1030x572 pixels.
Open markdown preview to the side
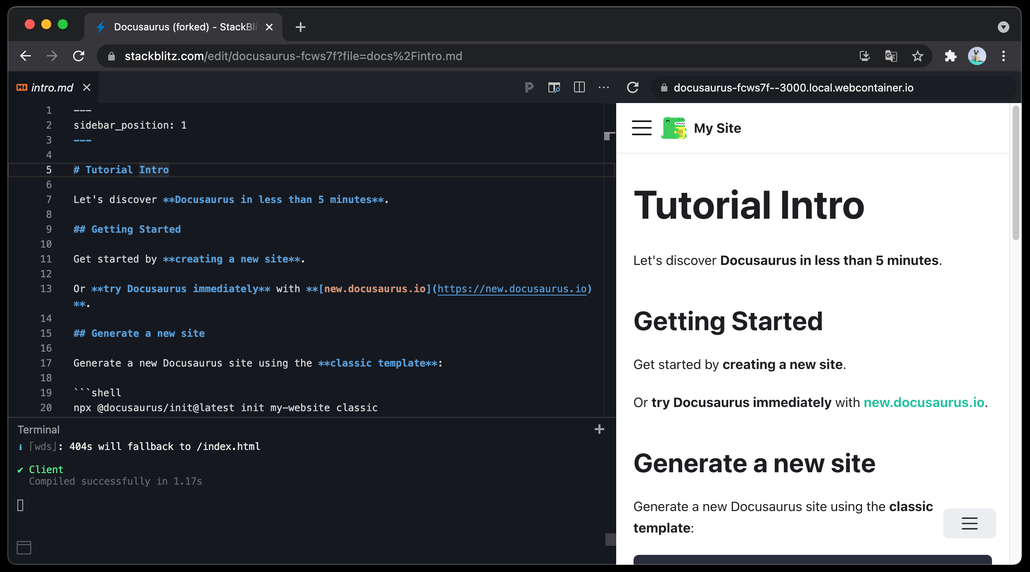tap(554, 87)
